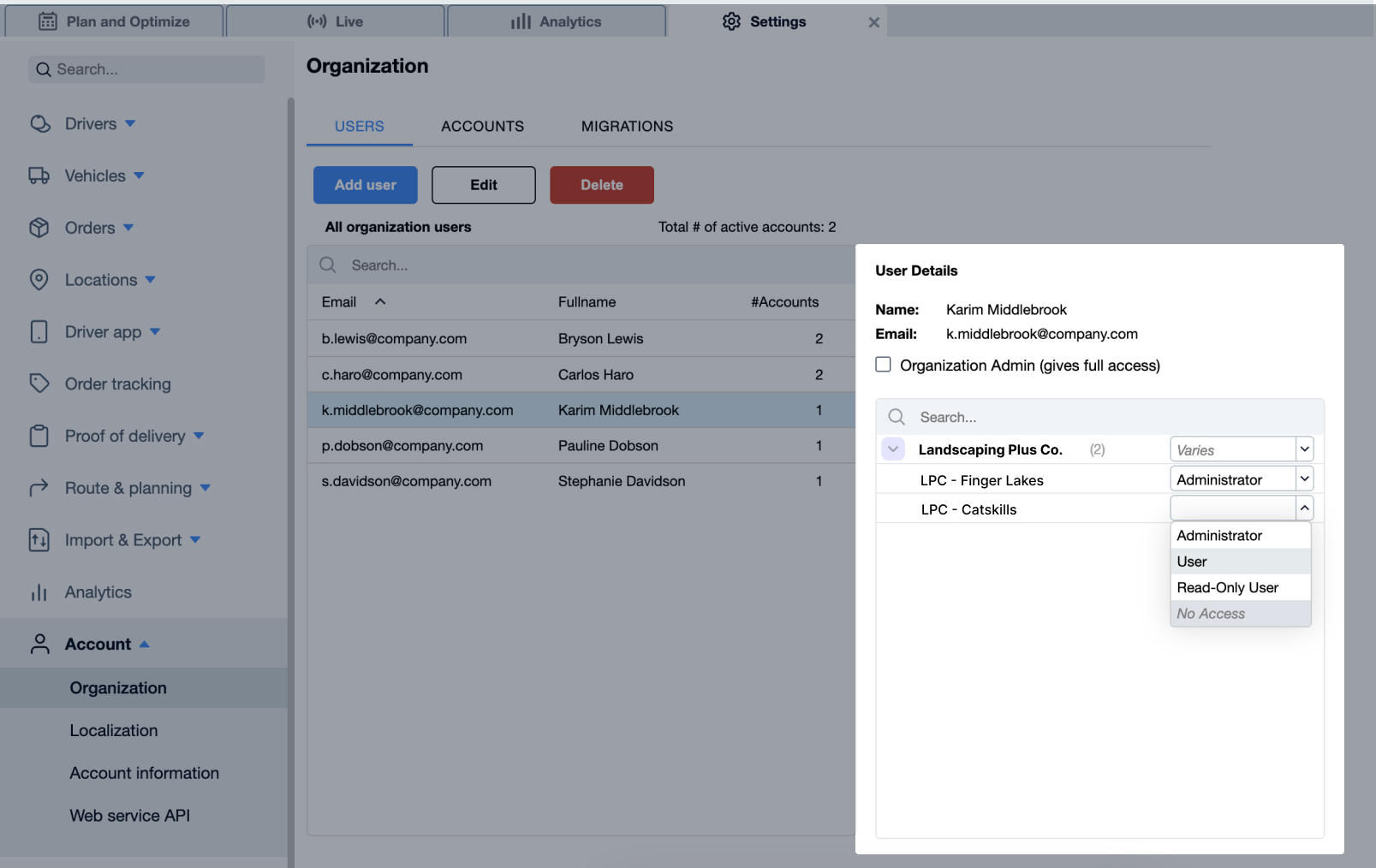Select the Driver app phone icon

(39, 332)
